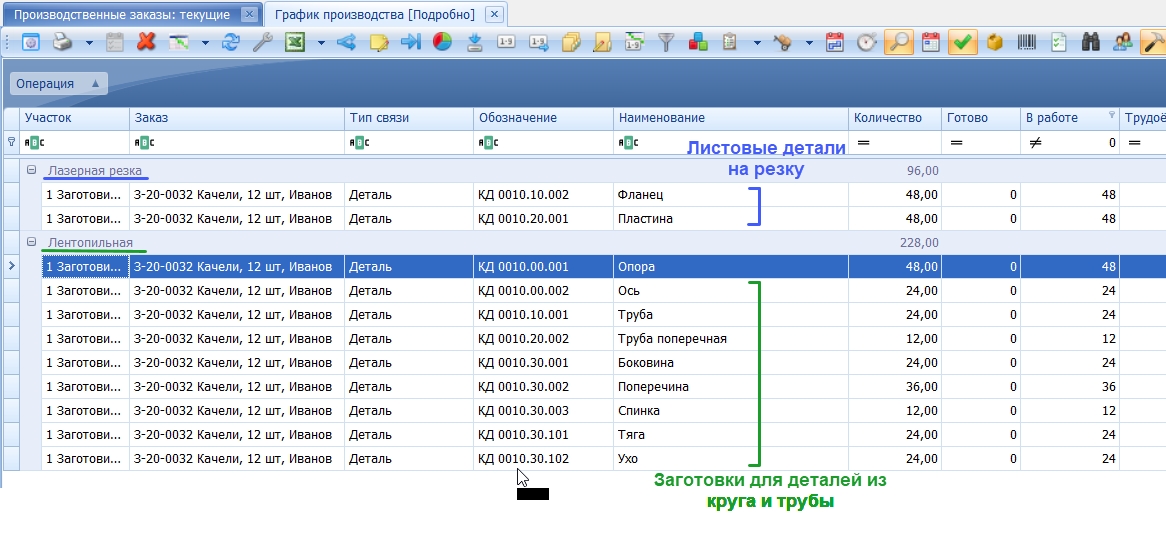Click the hand truck cart icon
Image resolution: width=1166 pixels, height=533 pixels.
782,43
